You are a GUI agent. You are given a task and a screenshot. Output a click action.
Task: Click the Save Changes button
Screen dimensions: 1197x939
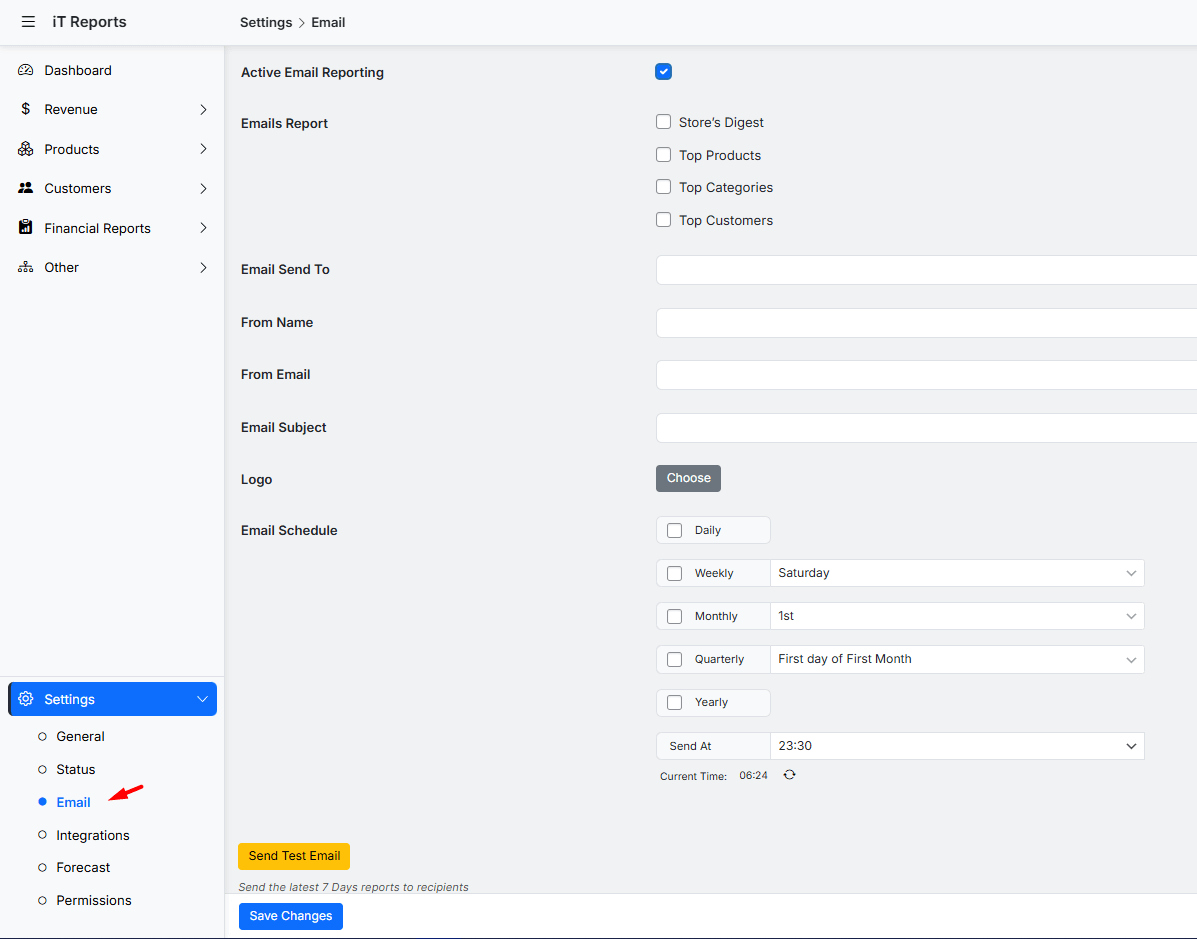pyautogui.click(x=290, y=916)
